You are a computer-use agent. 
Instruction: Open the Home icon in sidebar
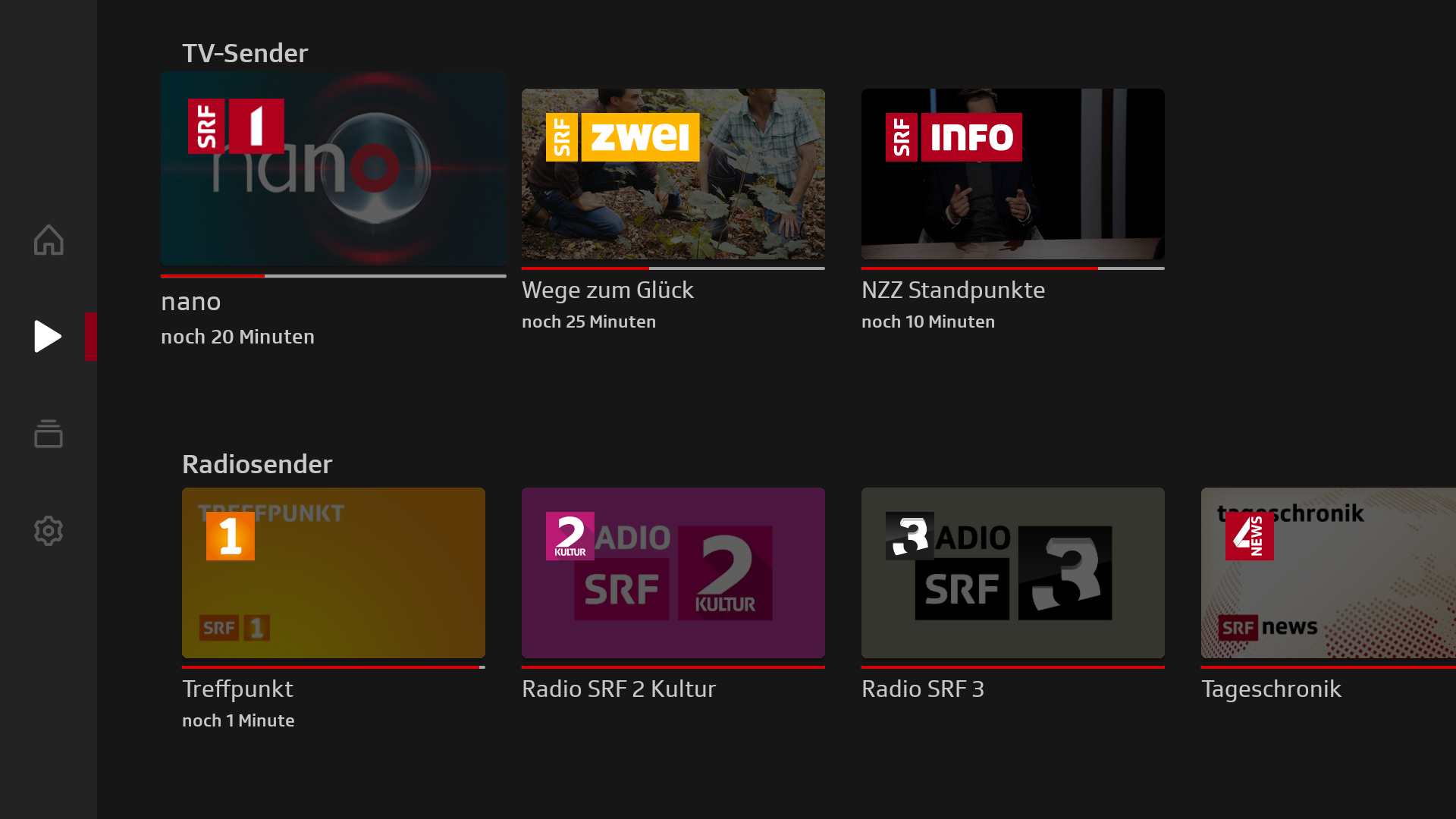pos(49,240)
